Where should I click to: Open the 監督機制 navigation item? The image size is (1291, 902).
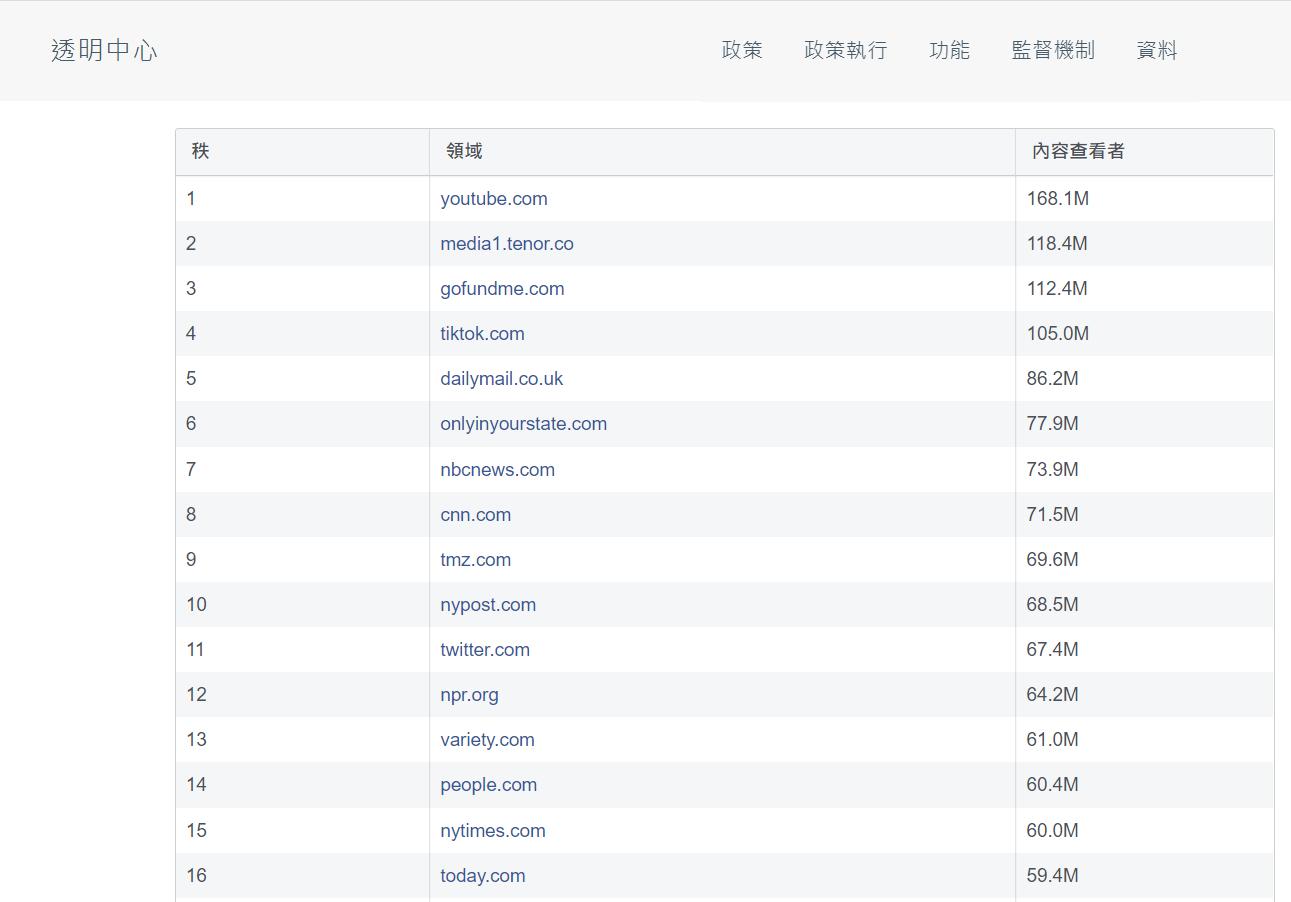[x=1054, y=50]
